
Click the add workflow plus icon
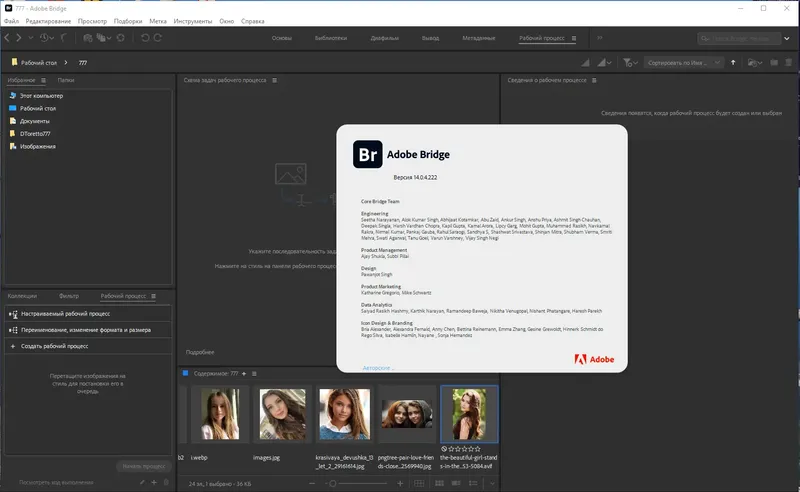[x=154, y=482]
